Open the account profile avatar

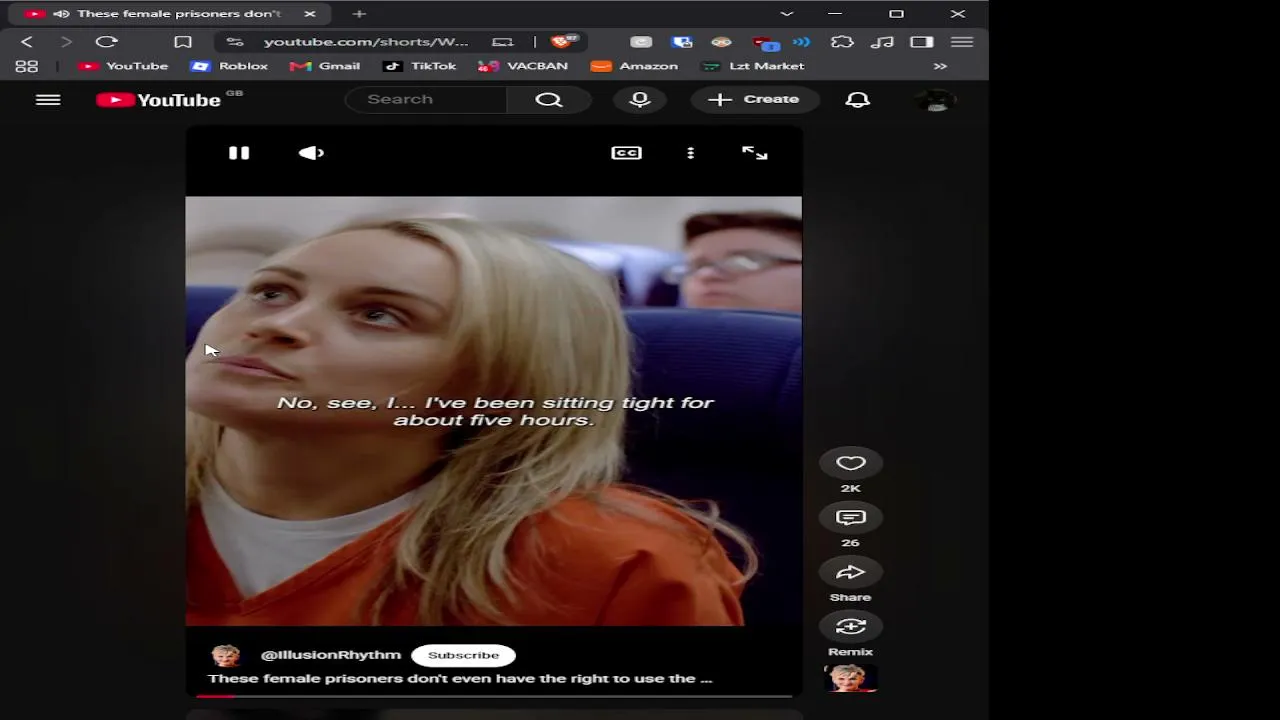pyautogui.click(x=936, y=100)
